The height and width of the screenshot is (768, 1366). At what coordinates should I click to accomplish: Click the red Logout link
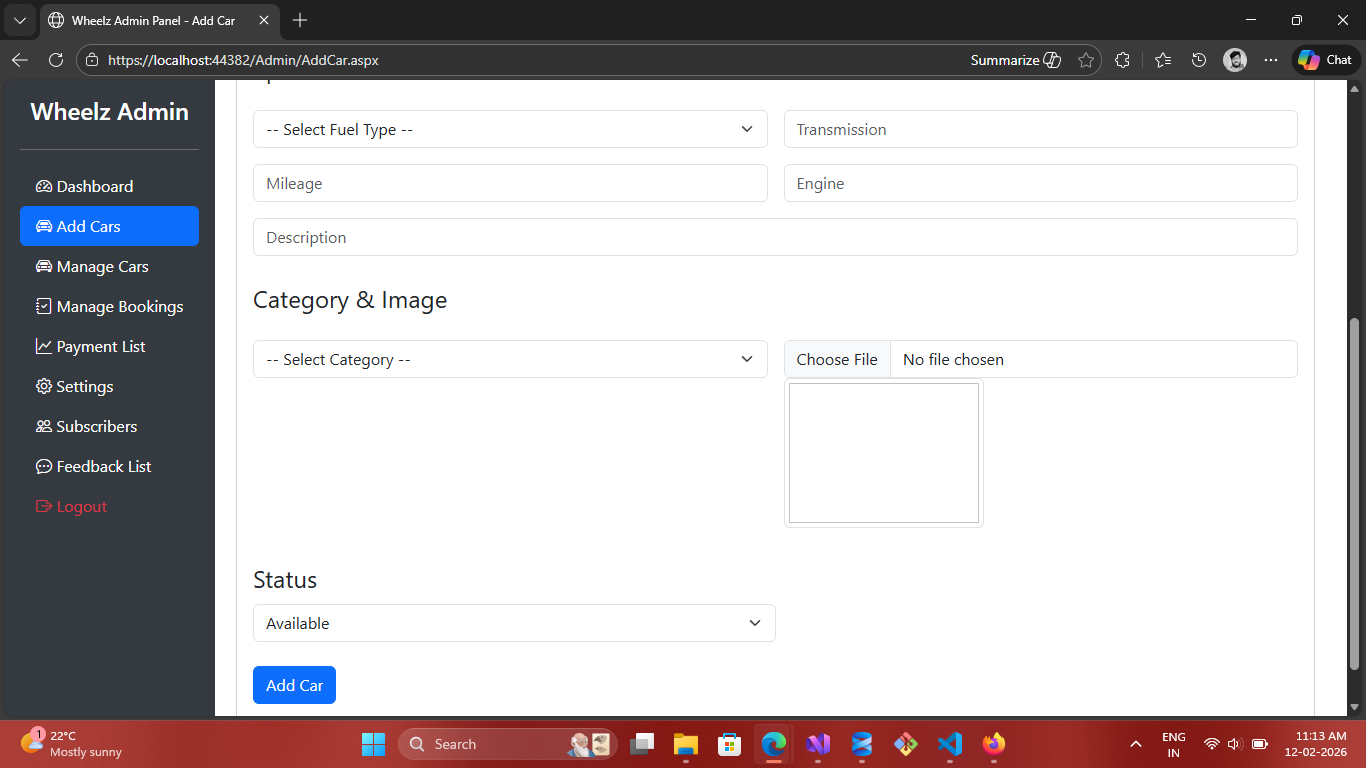click(x=81, y=507)
